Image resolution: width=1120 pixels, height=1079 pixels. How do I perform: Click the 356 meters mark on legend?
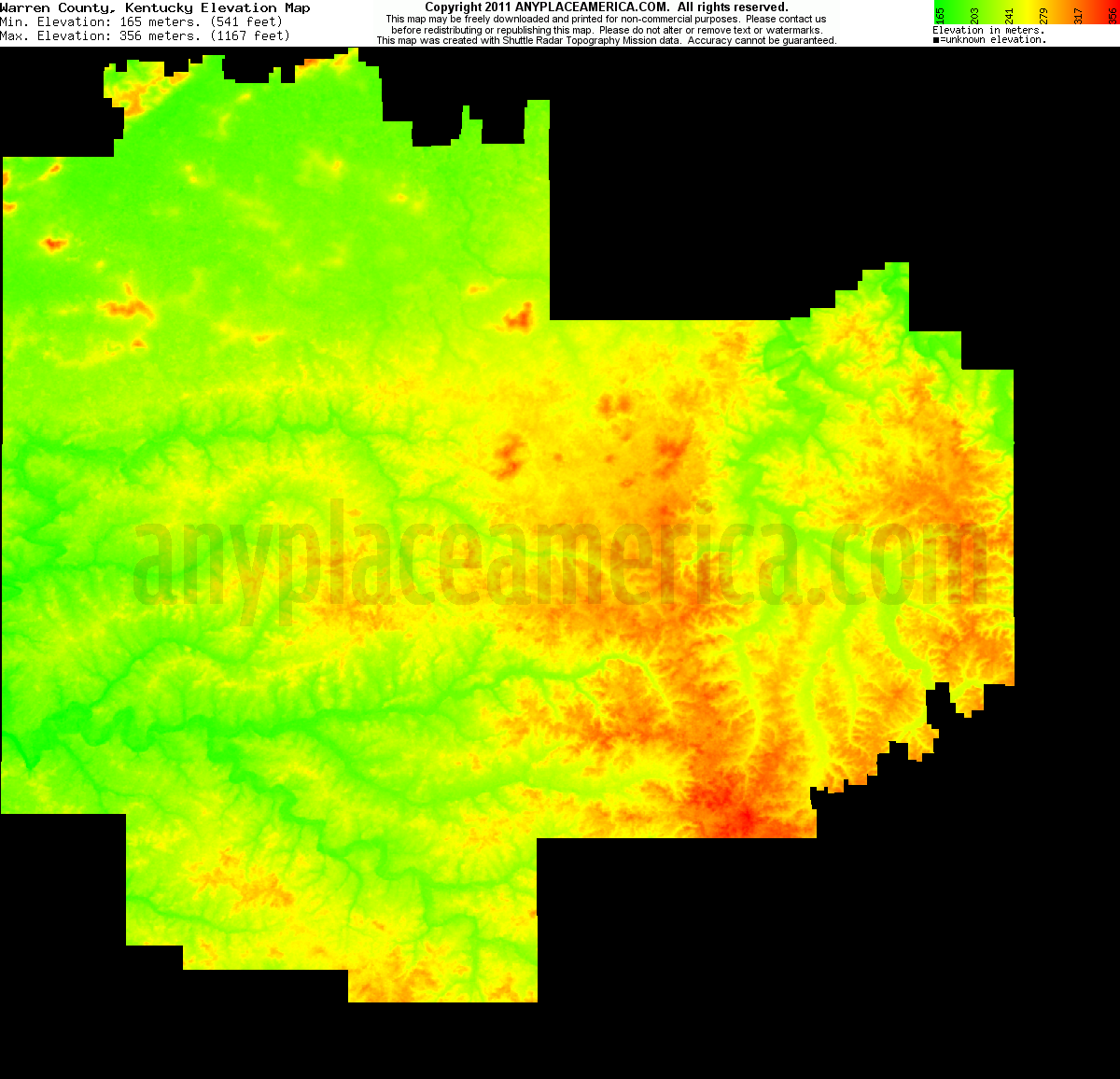tap(1113, 14)
